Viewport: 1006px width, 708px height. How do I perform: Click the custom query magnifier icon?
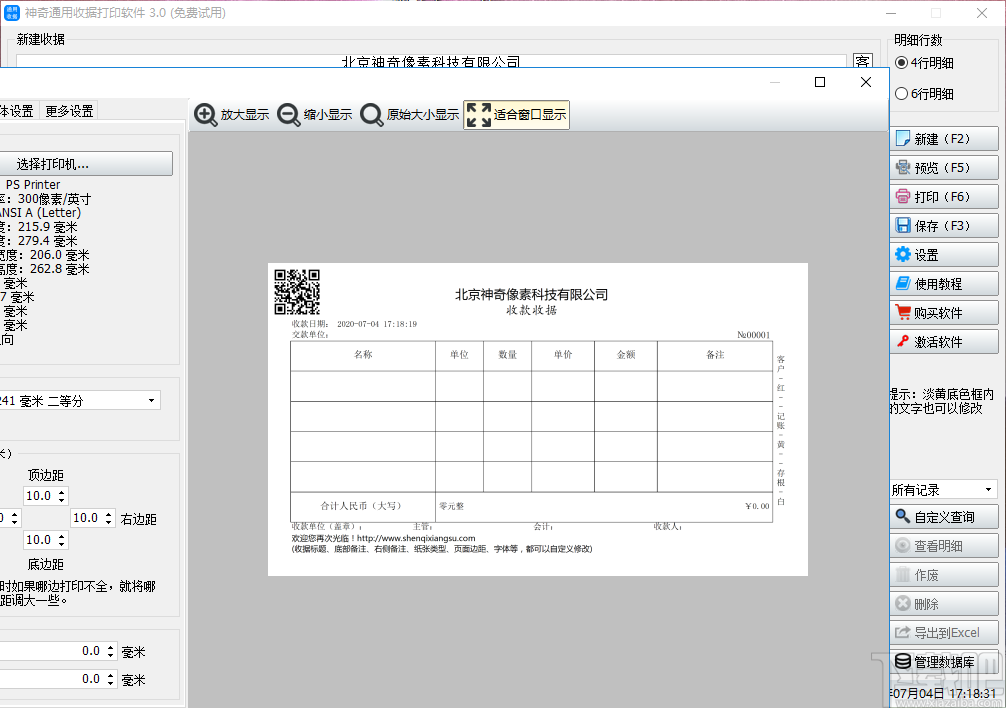[903, 516]
